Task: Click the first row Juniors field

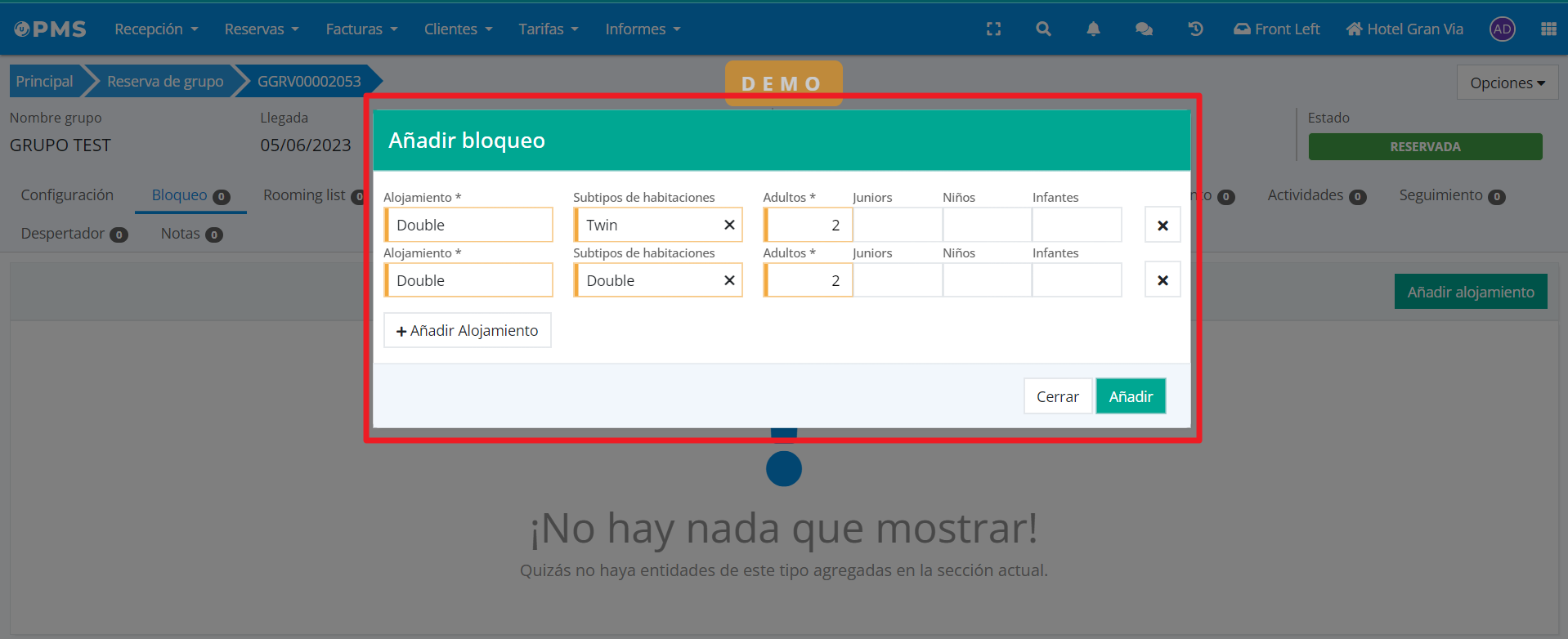Action: [897, 225]
